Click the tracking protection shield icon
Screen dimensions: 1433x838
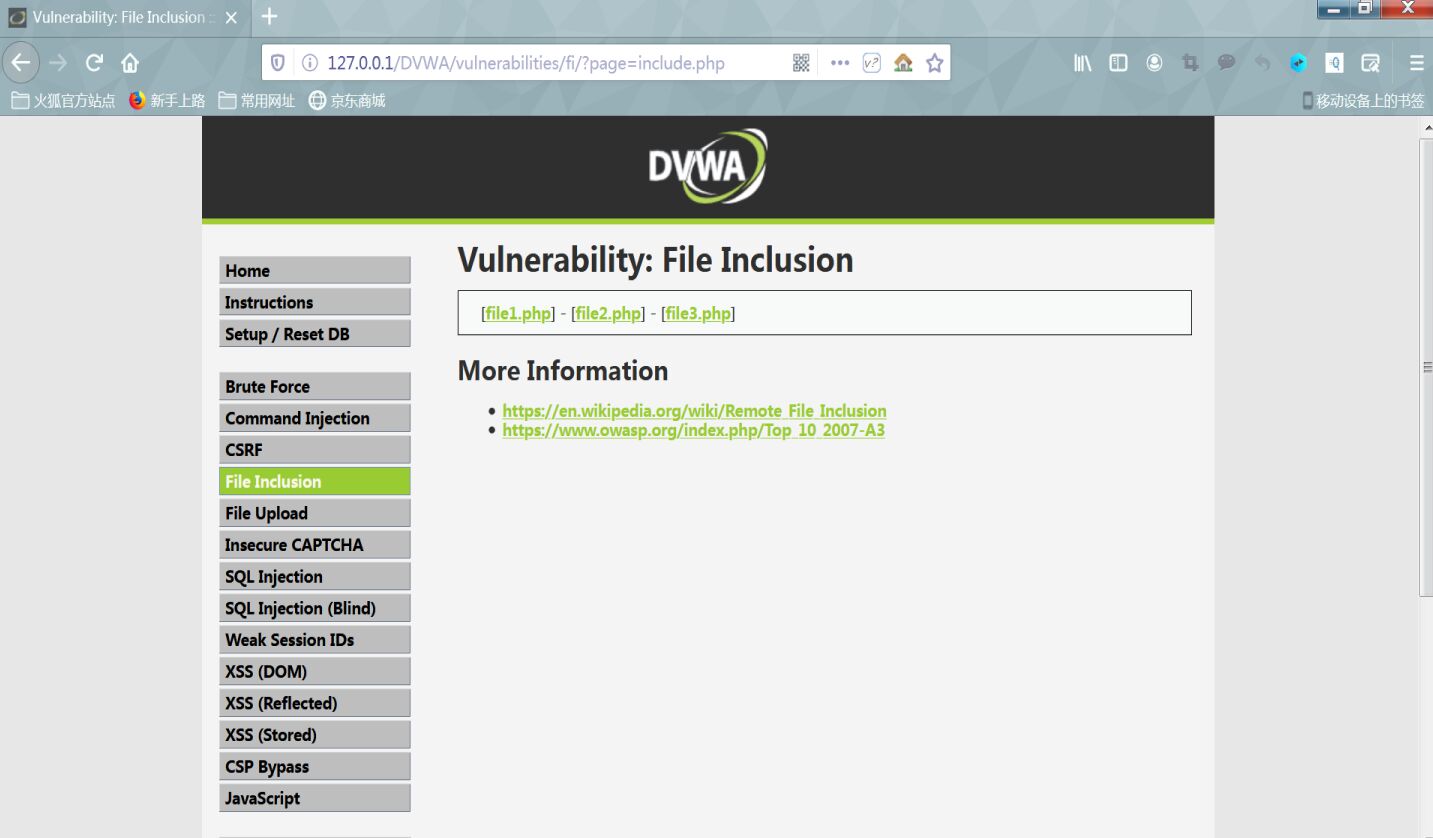[277, 61]
